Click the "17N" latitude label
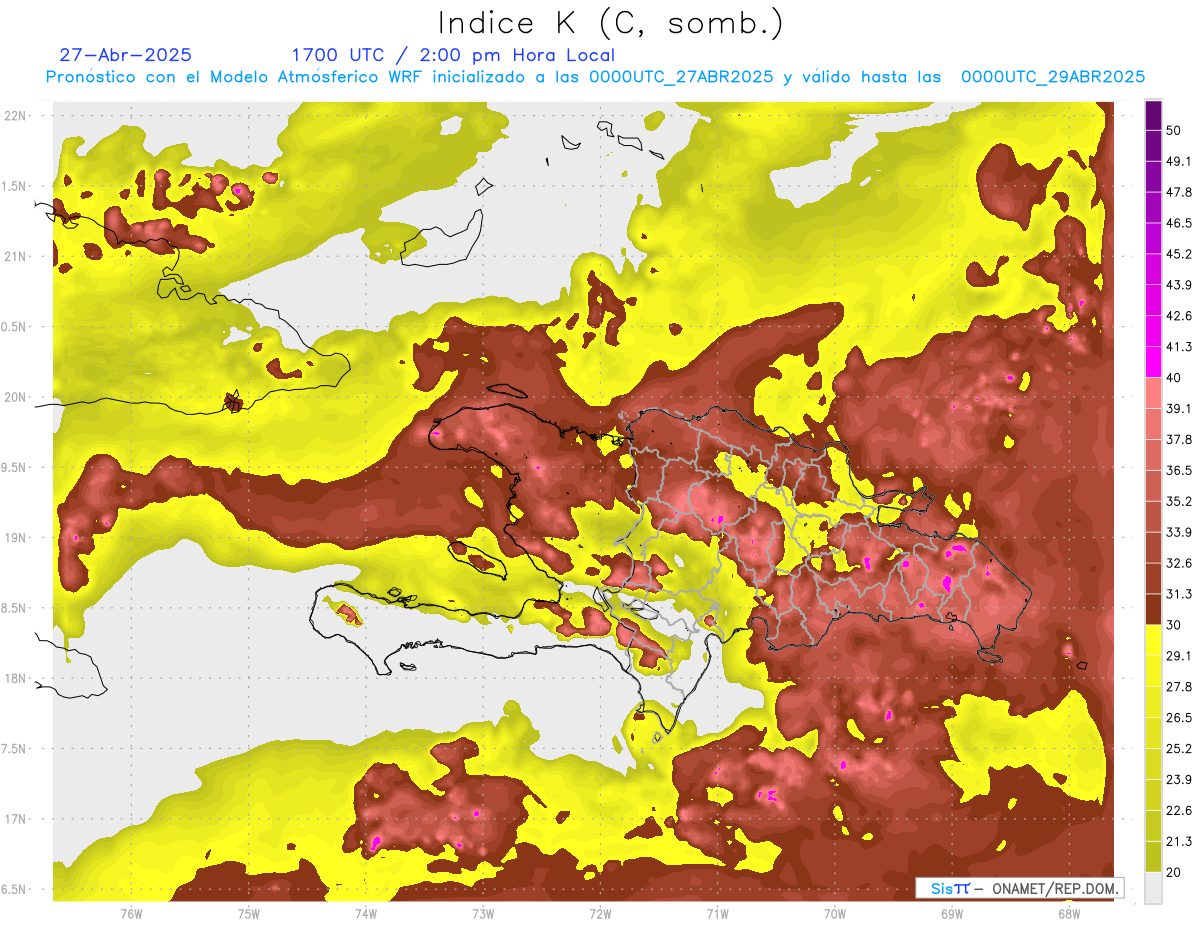This screenshot has width=1200, height=927. click(x=16, y=819)
